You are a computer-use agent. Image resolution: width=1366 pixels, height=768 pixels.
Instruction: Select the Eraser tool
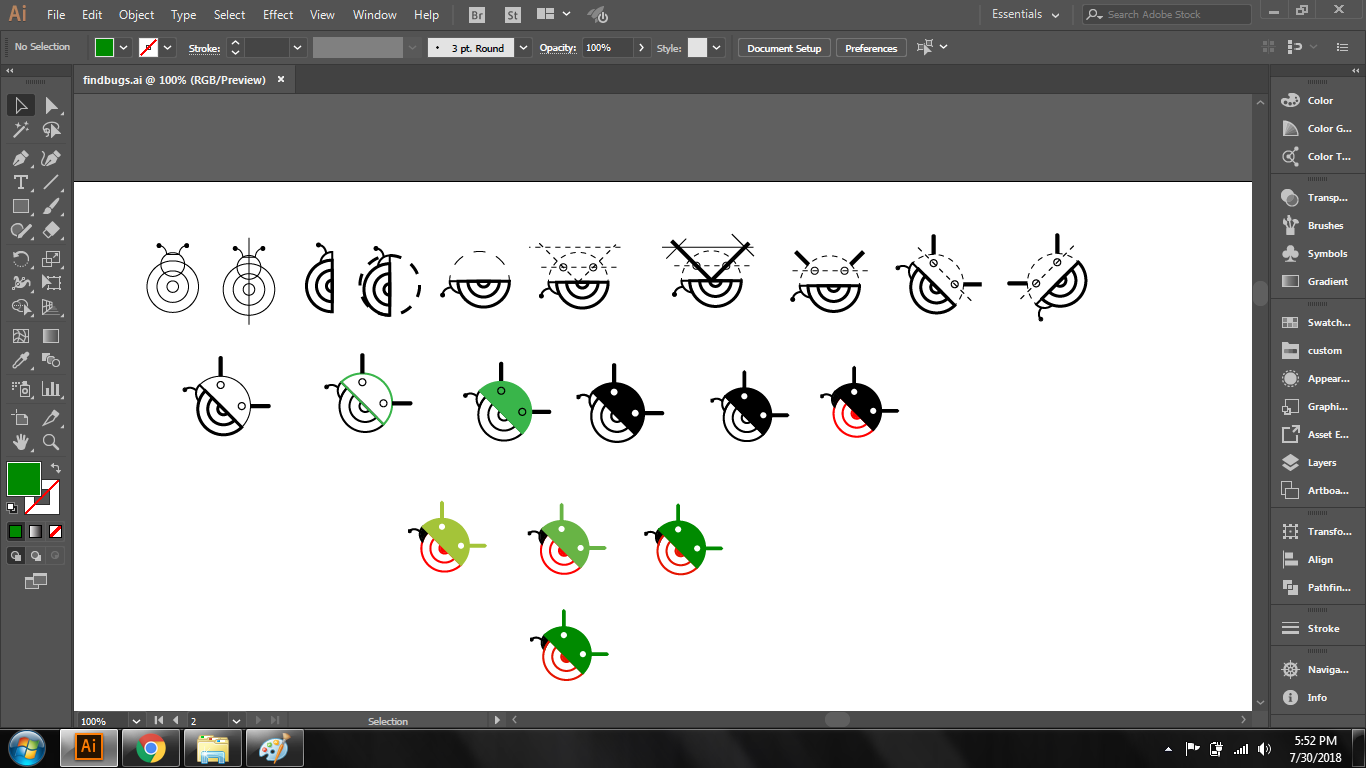[51, 230]
